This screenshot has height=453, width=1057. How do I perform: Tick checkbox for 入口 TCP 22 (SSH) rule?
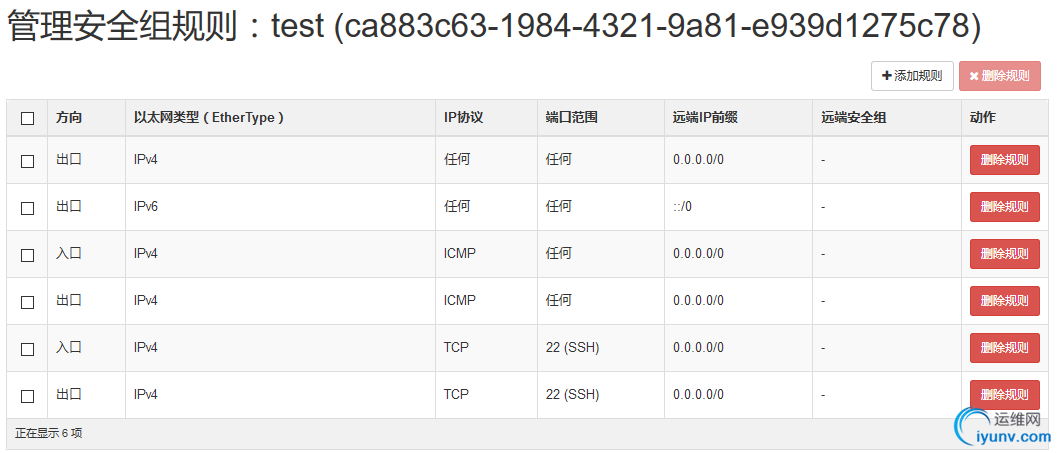pyautogui.click(x=28, y=349)
